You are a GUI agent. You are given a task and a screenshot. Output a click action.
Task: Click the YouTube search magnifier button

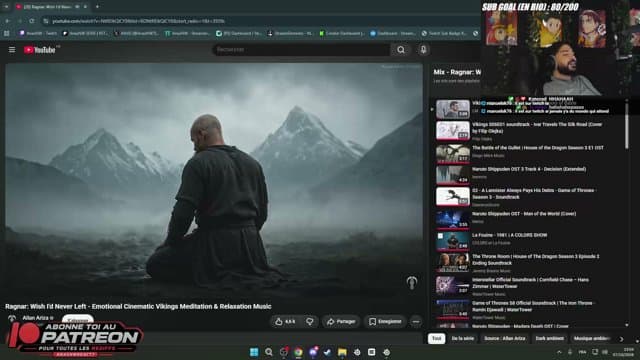point(401,50)
